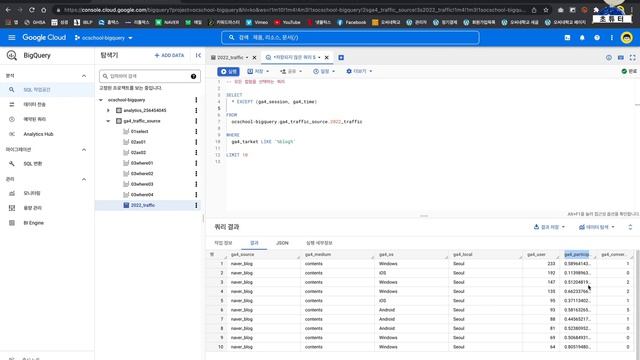
Task: Select the Results tab in query results
Action: (x=254, y=243)
